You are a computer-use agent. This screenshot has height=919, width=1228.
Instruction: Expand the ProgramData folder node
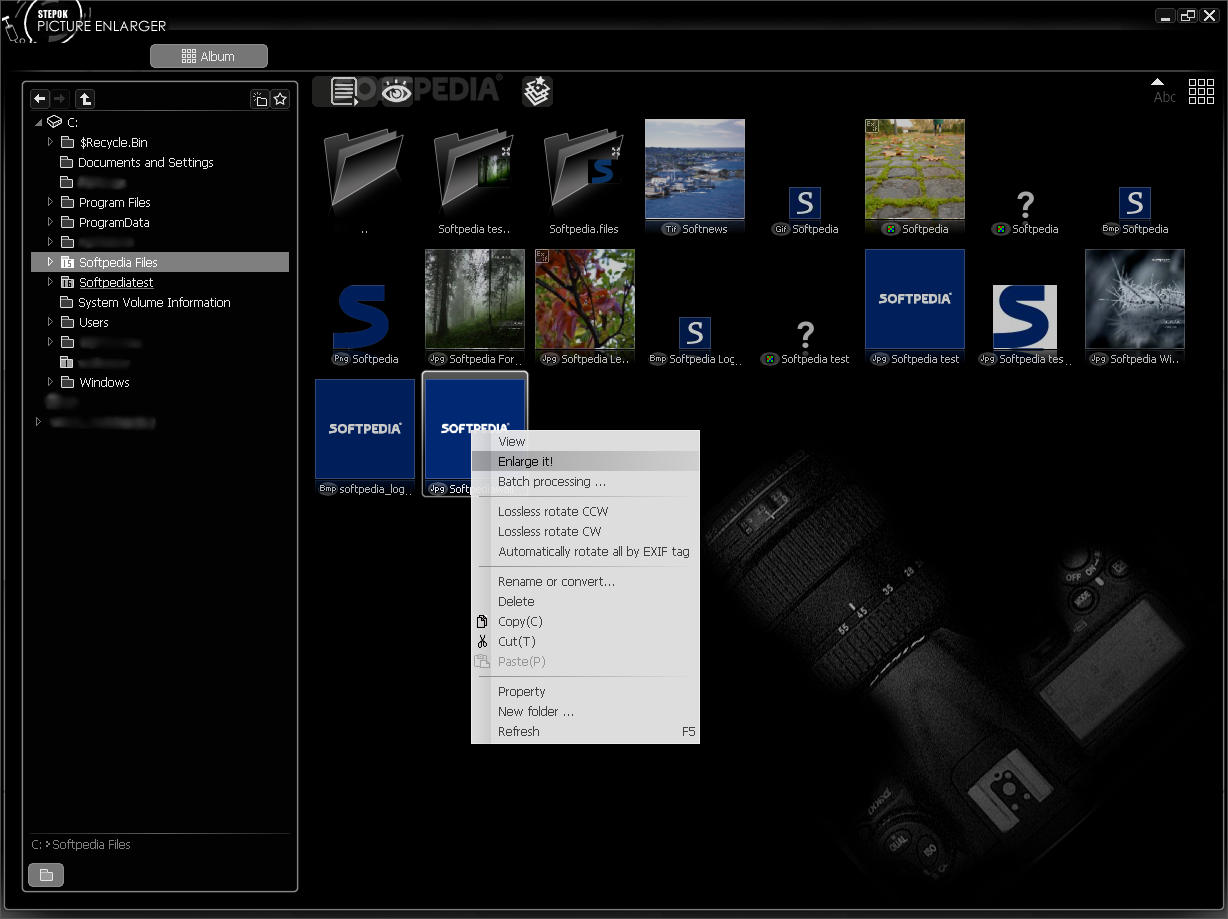tap(50, 222)
